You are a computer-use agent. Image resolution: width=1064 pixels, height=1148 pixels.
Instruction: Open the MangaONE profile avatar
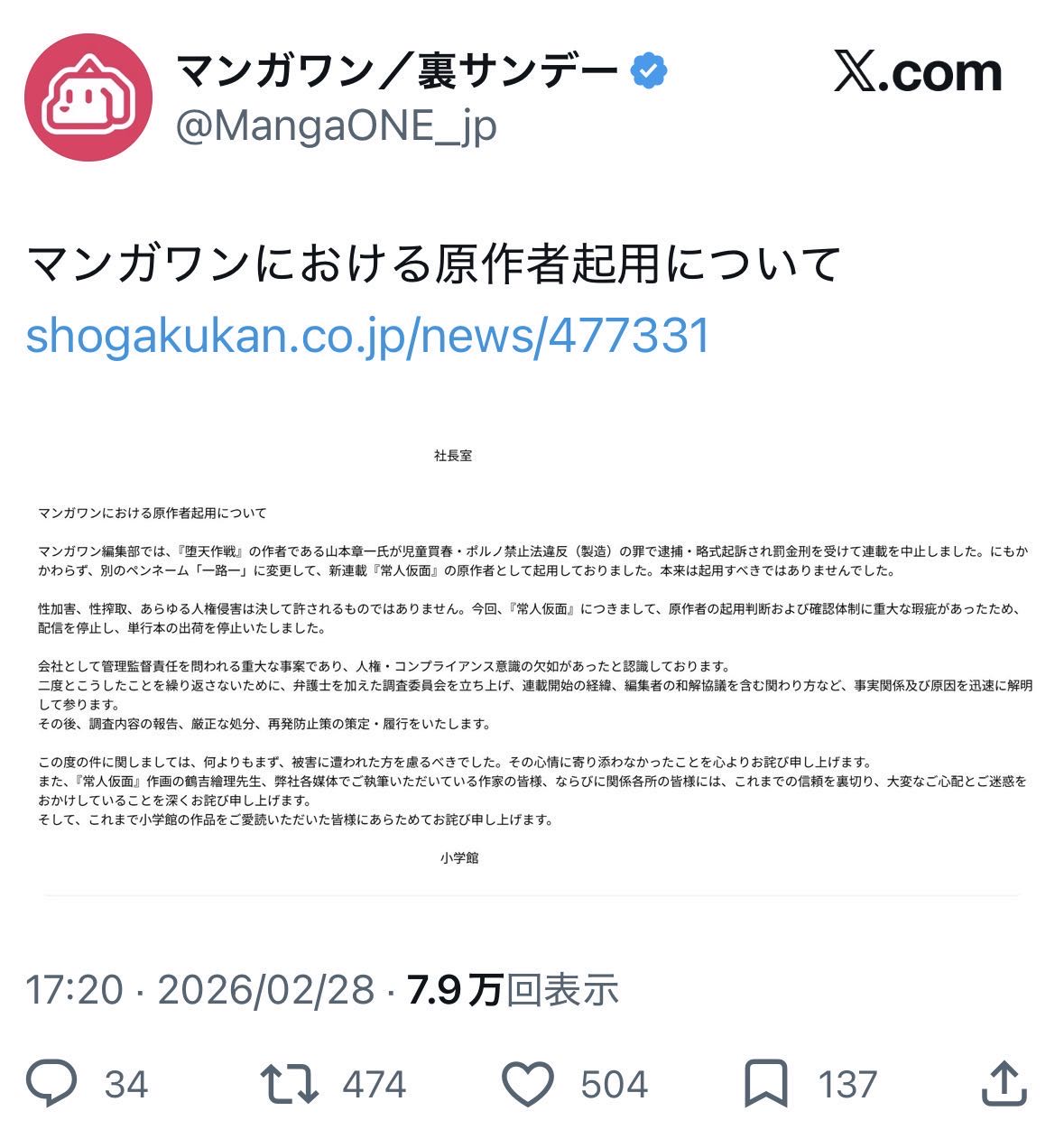point(88,97)
